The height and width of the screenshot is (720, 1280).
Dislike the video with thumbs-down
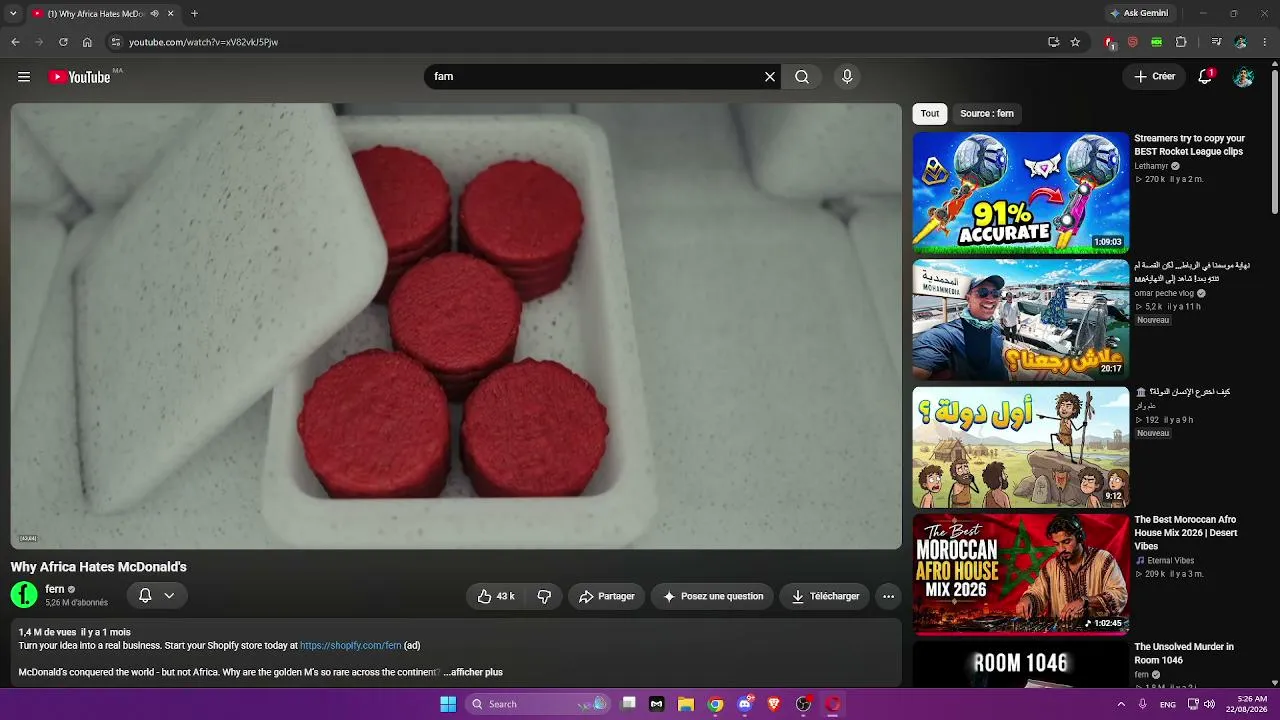point(544,596)
